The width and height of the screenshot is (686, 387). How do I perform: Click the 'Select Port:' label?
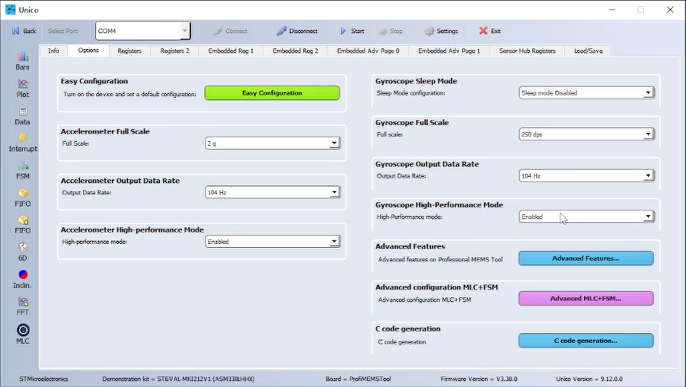pyautogui.click(x=63, y=31)
